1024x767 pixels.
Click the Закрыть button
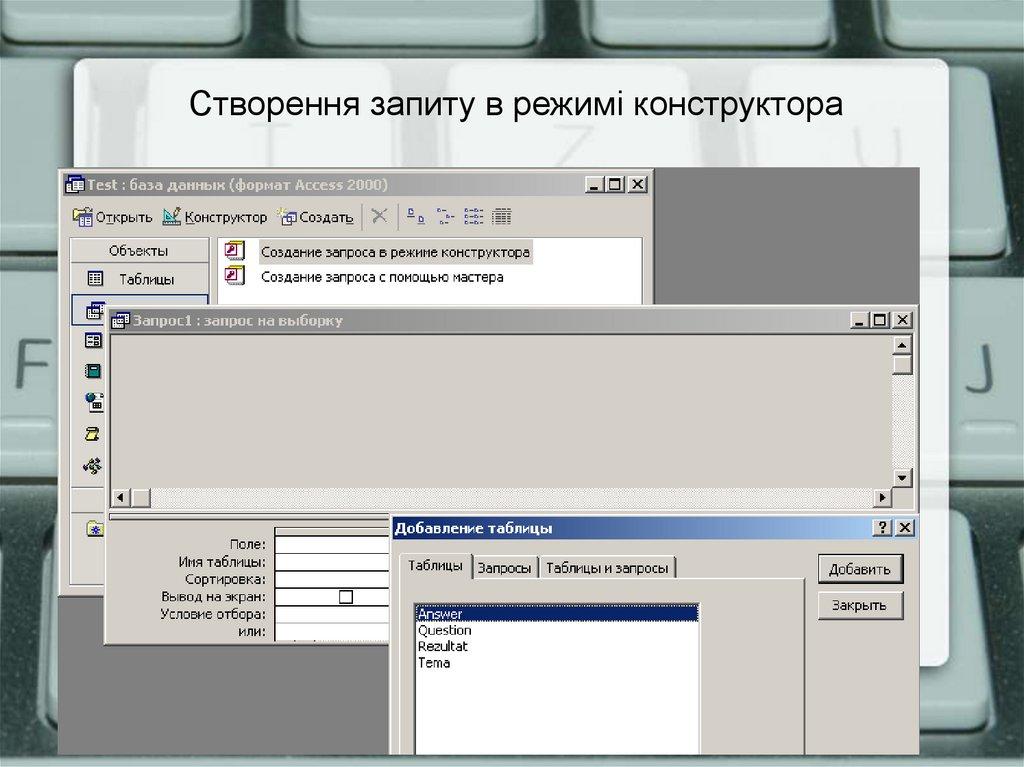coord(859,604)
